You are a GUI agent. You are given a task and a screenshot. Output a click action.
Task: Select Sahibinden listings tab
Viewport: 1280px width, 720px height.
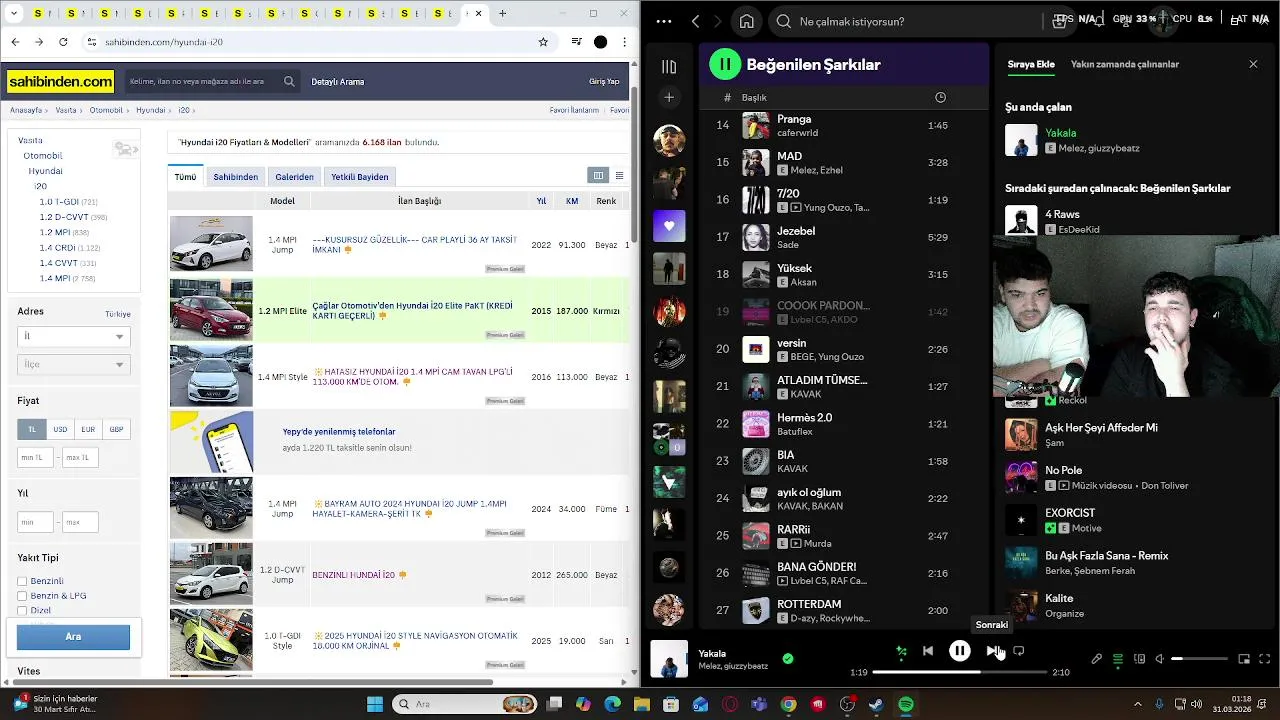(x=236, y=177)
